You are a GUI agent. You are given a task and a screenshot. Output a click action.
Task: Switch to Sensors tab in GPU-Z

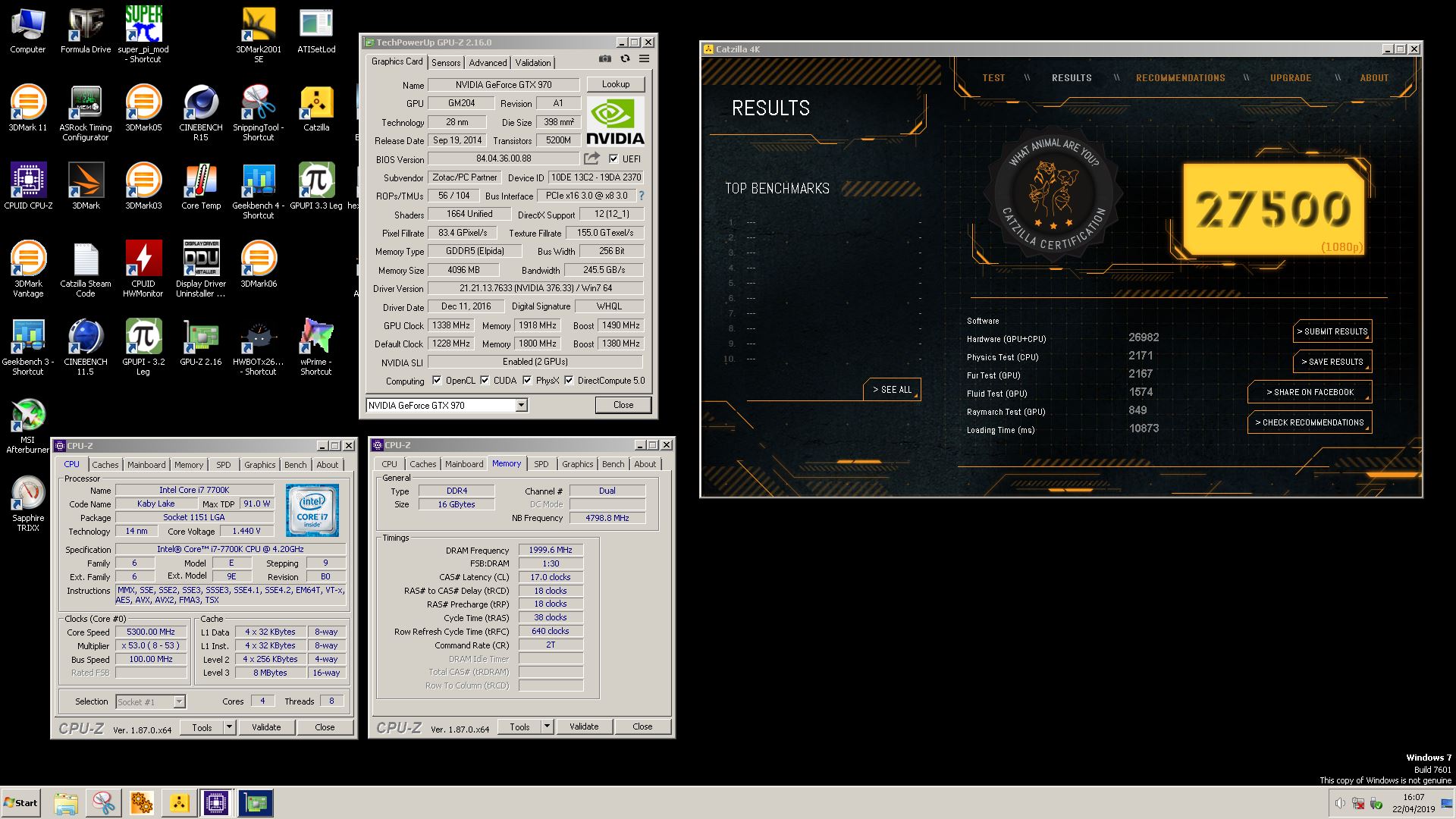[446, 63]
